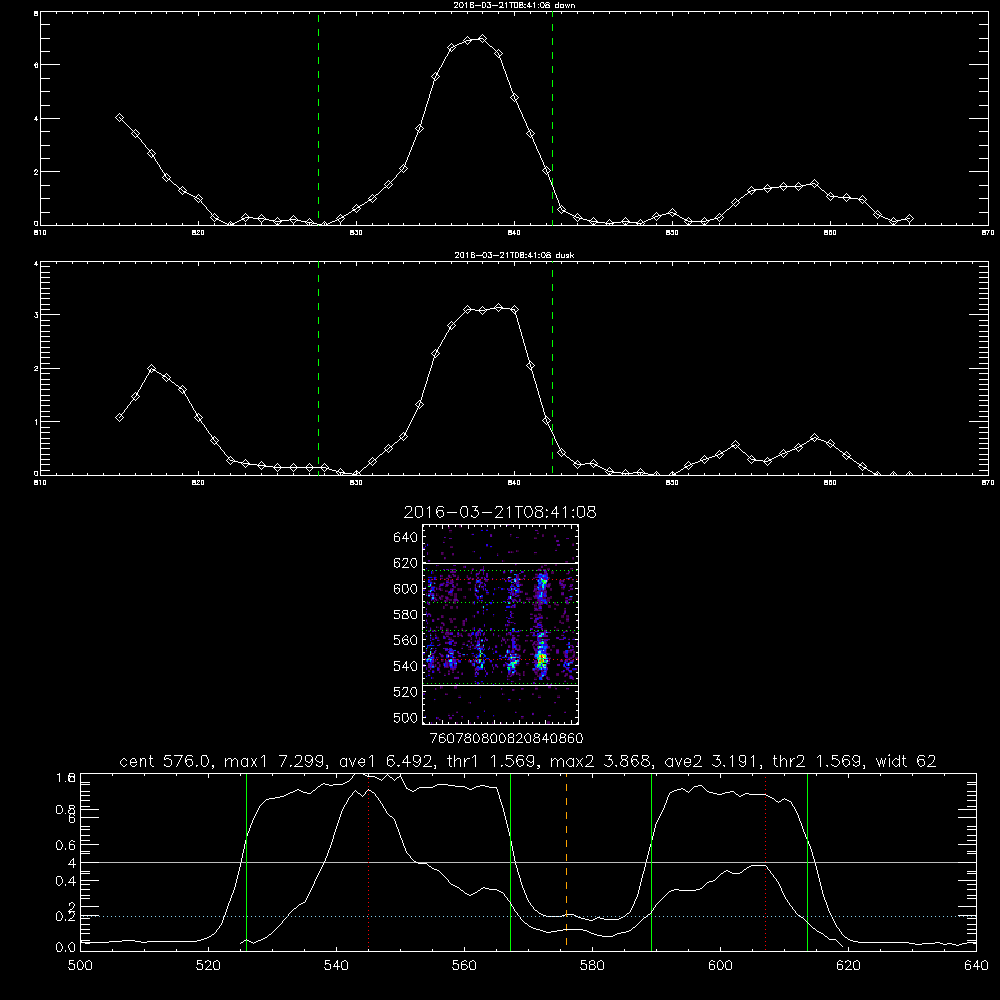The width and height of the screenshot is (1000, 1000).
Task: Click the orange dashed center line in the bottom plot
Action: (x=566, y=863)
